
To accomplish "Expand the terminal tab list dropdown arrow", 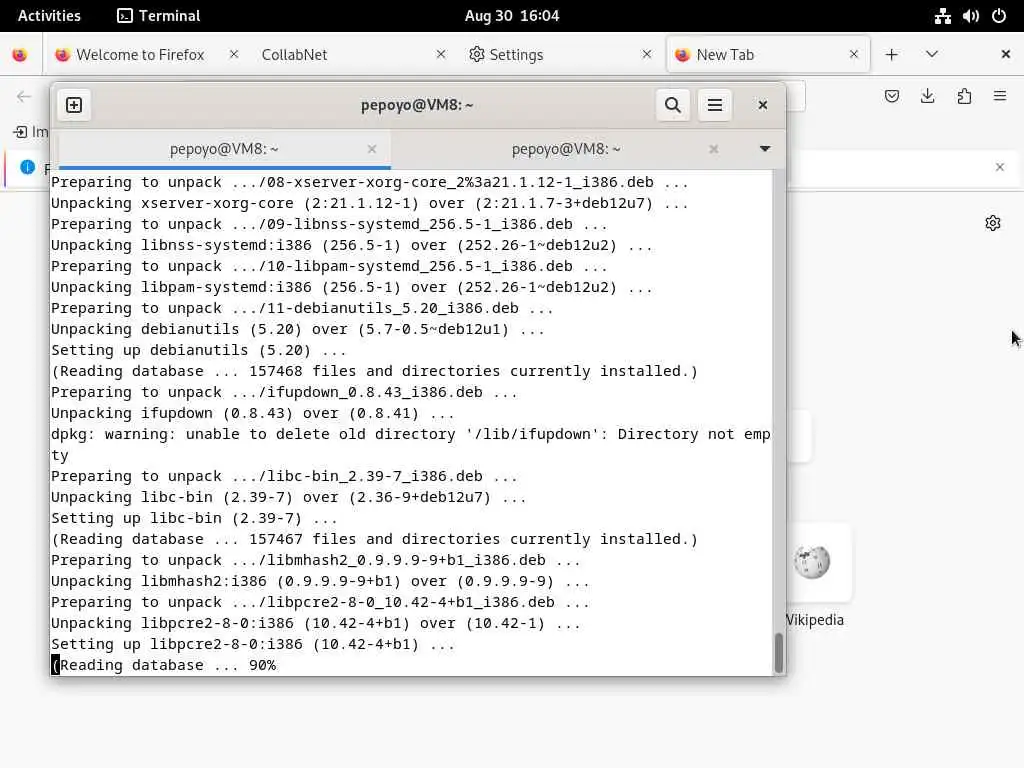I will 765,149.
